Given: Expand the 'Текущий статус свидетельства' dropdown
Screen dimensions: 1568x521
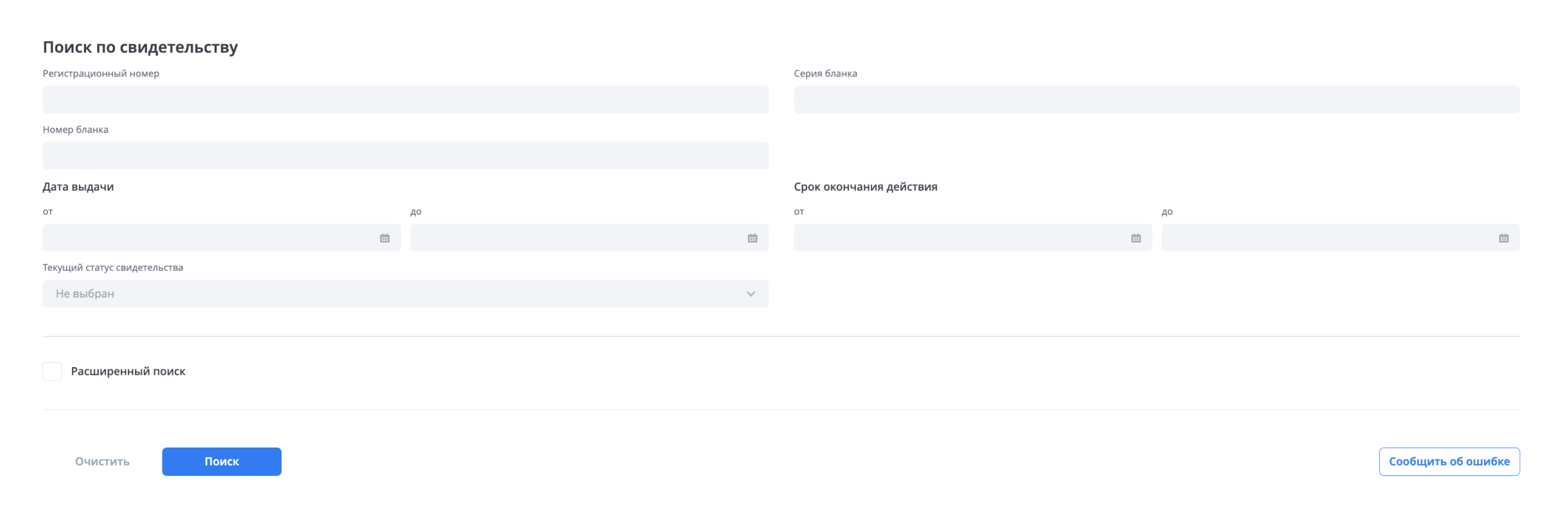Looking at the screenshot, I should click(405, 294).
